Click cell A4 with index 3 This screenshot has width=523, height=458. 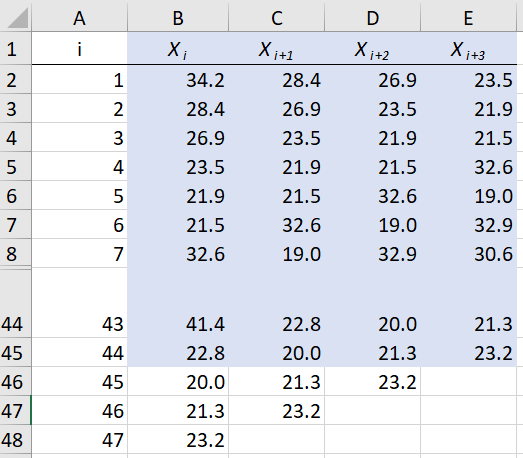(79, 138)
